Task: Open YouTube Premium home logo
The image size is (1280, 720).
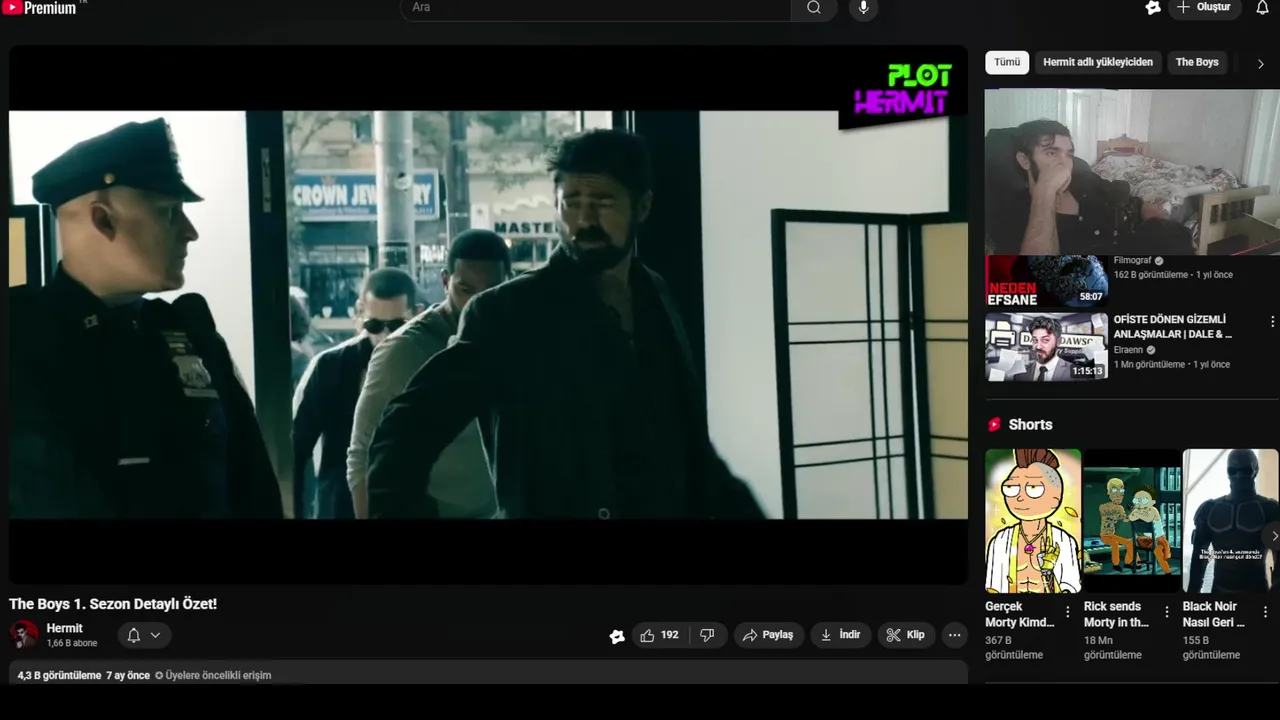Action: pos(40,8)
